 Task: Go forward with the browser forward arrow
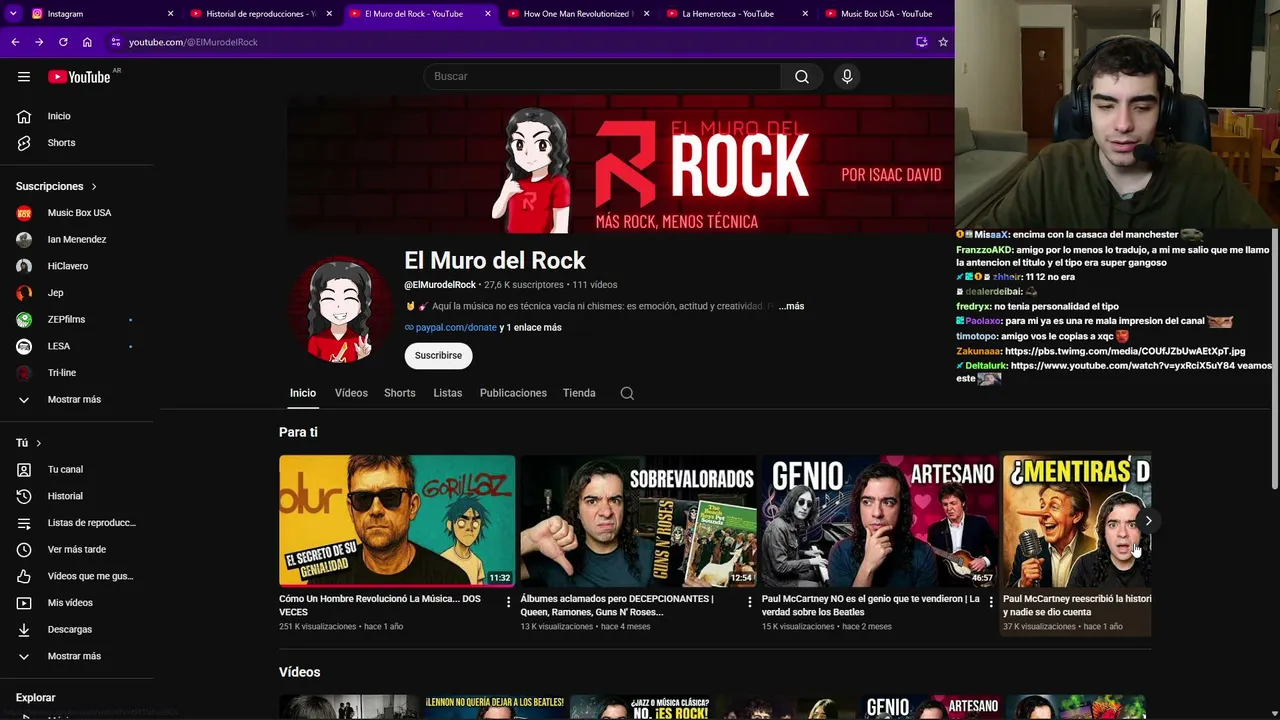point(39,42)
